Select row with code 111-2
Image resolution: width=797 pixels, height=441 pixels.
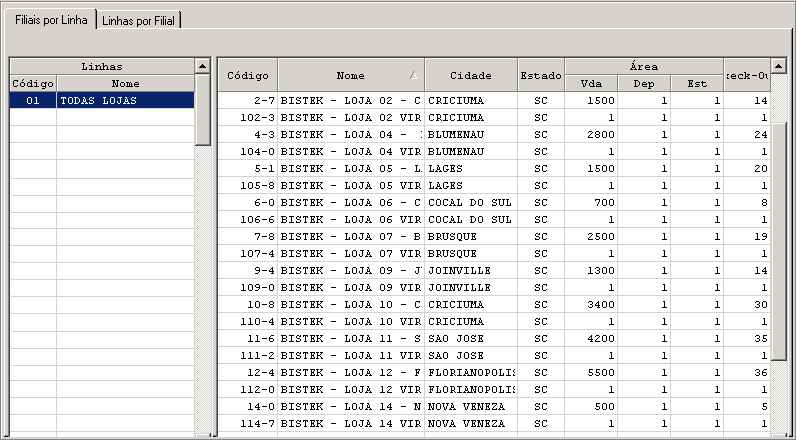[x=494, y=356]
